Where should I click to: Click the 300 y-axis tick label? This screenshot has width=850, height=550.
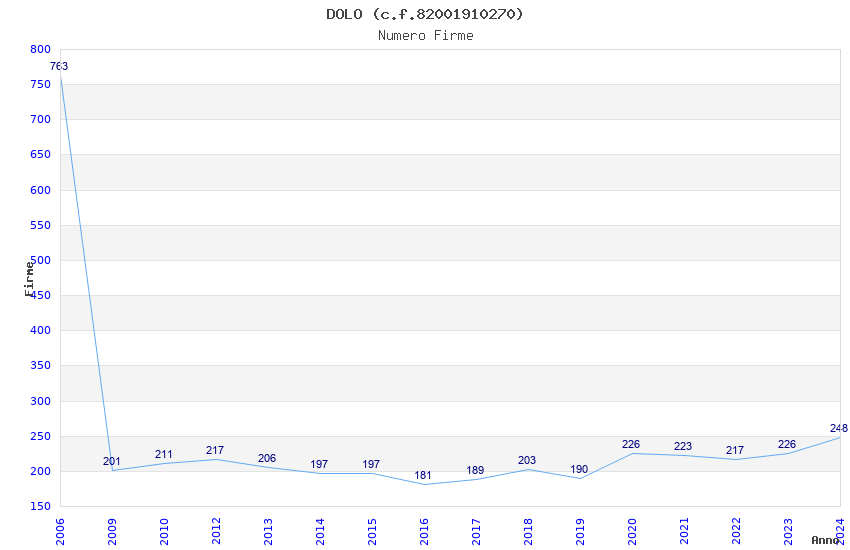[x=41, y=401]
